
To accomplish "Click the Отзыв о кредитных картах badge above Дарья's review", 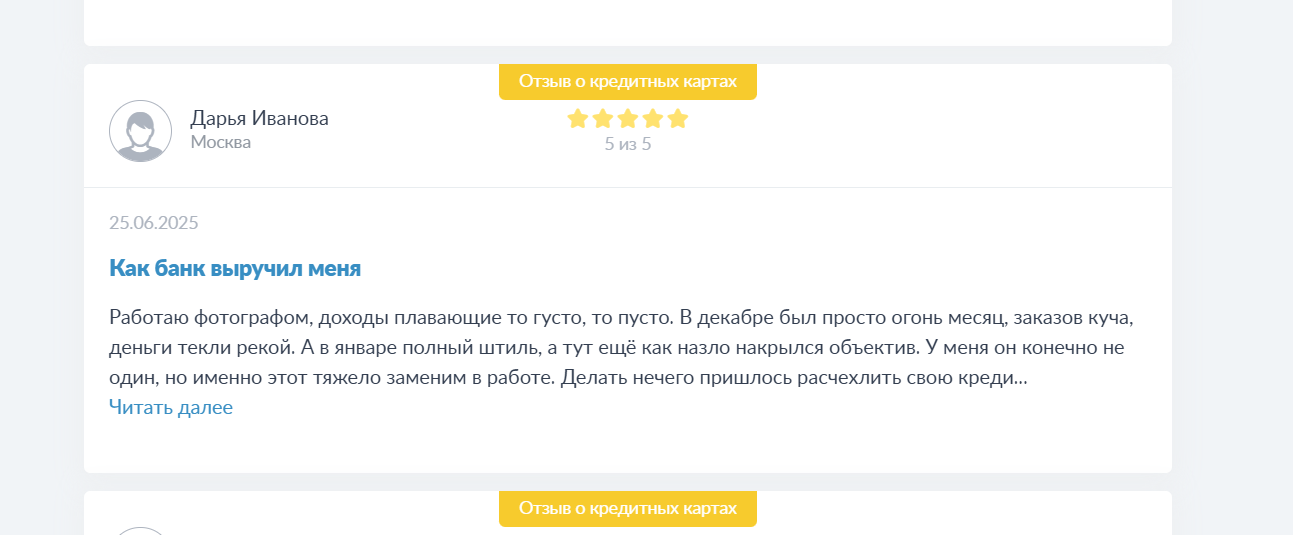I will coord(628,81).
